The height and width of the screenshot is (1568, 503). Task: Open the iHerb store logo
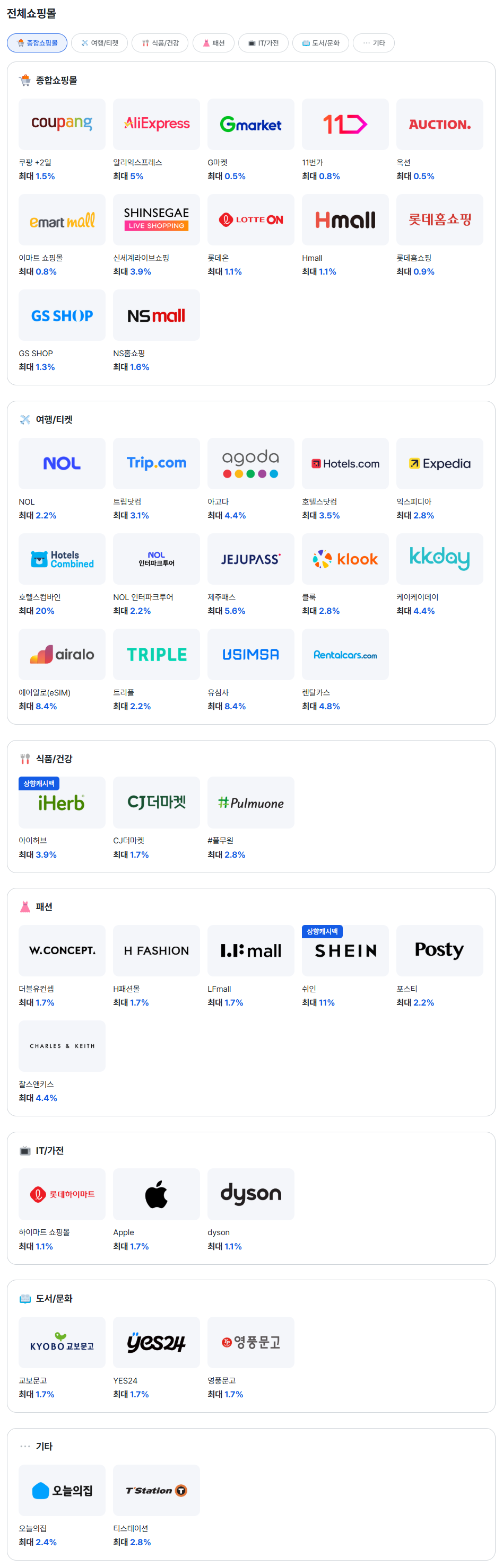point(62,802)
